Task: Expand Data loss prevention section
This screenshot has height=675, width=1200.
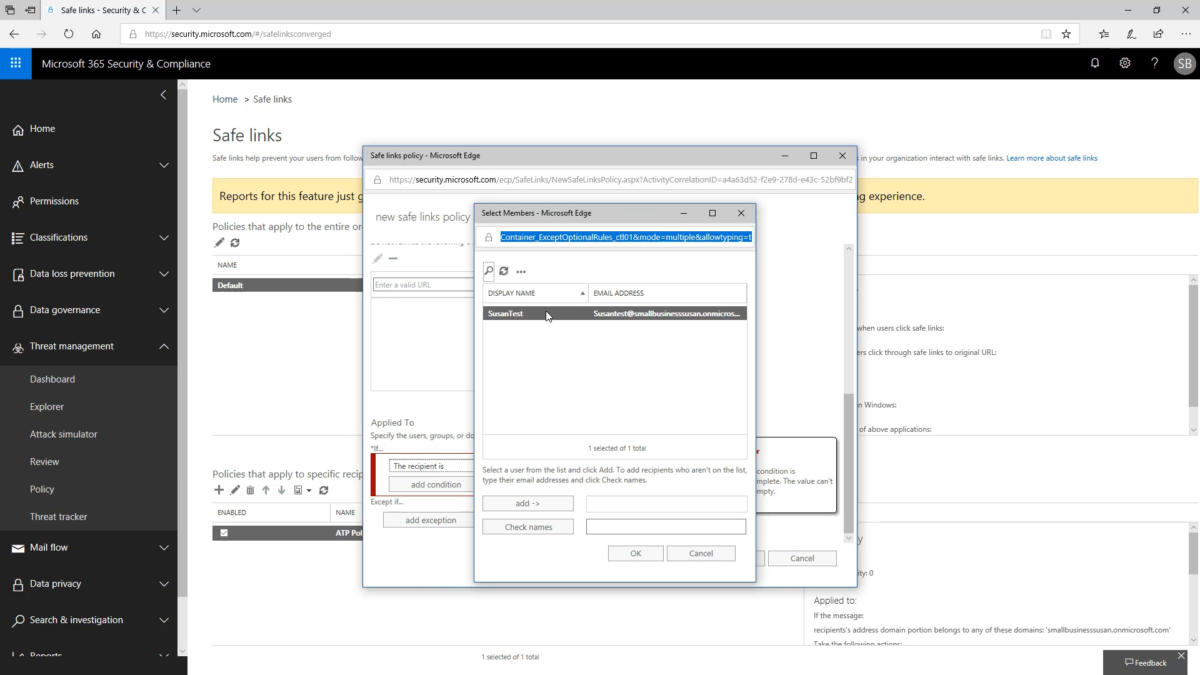Action: (164, 274)
